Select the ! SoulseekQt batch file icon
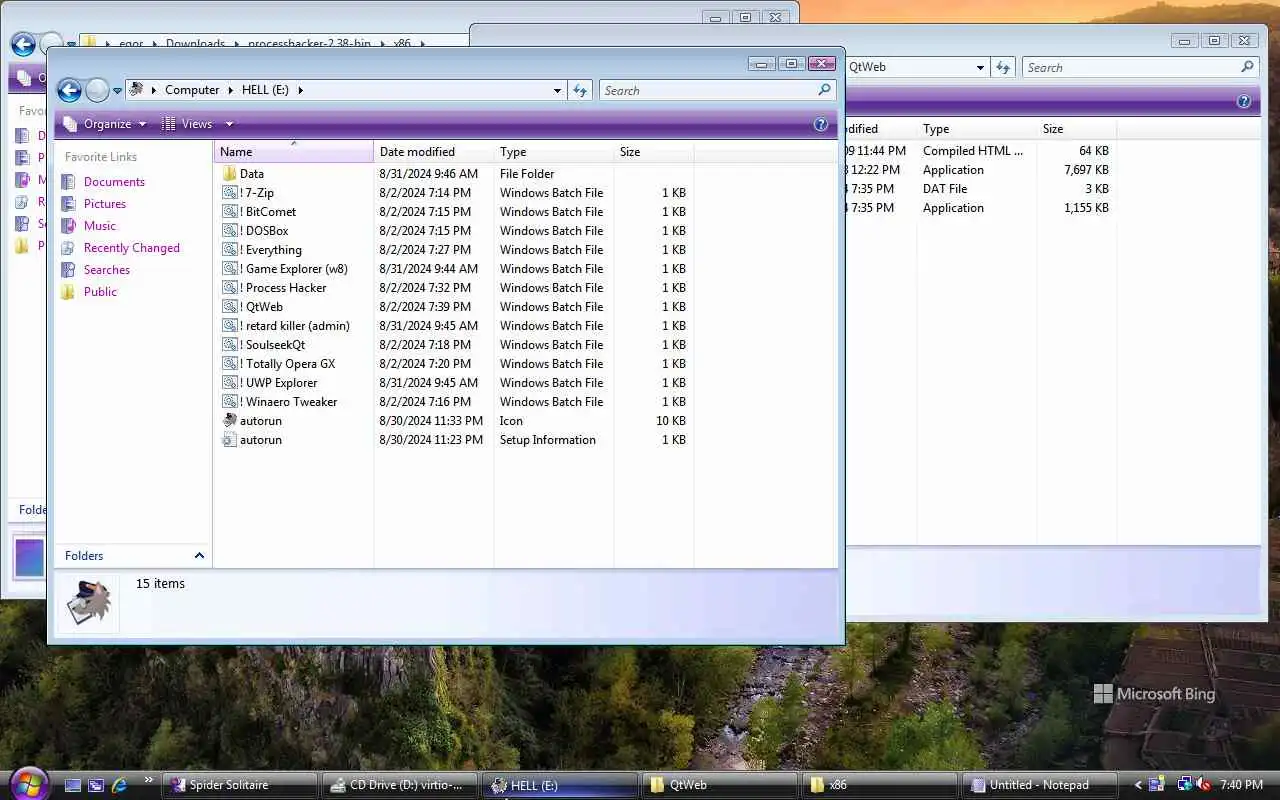The image size is (1280, 800). pyautogui.click(x=230, y=345)
